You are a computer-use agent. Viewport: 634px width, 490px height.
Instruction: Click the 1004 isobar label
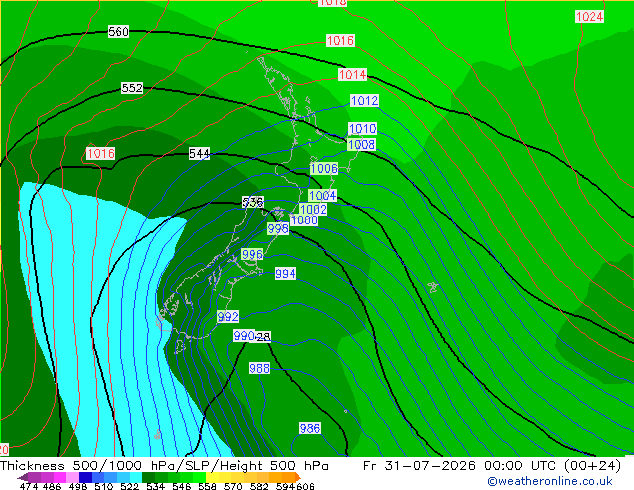tap(322, 196)
